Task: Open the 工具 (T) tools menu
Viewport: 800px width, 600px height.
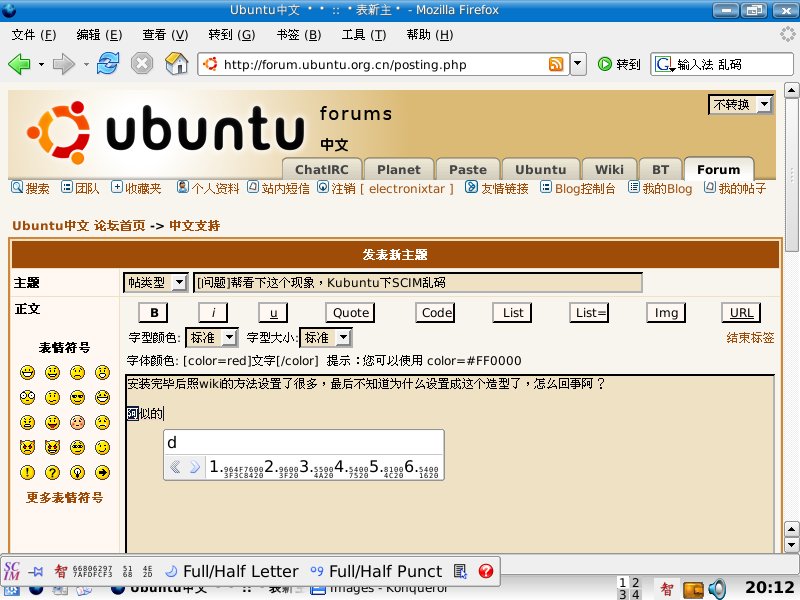Action: point(364,35)
